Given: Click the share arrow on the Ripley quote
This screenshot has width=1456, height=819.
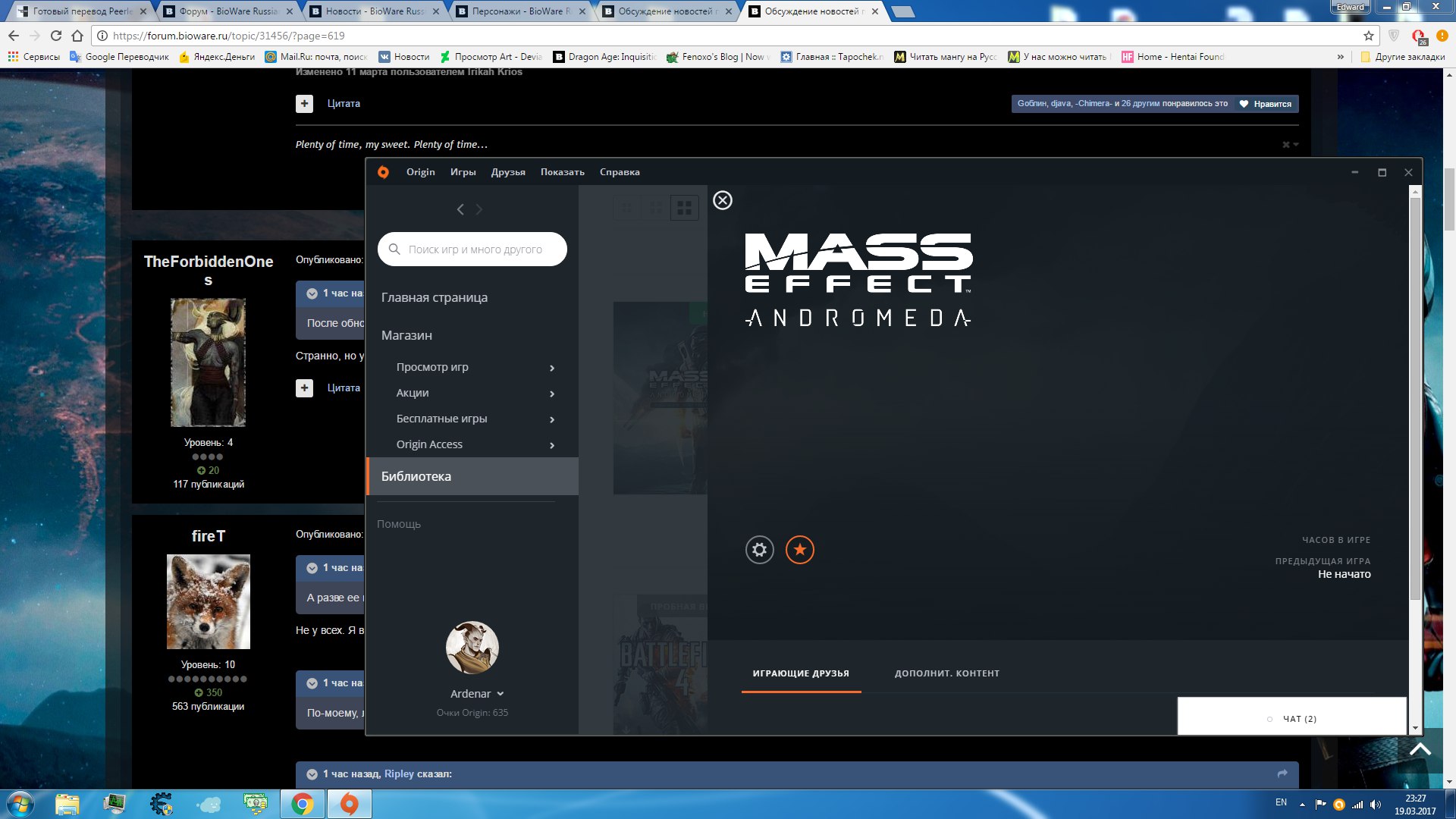Looking at the screenshot, I should click(1282, 773).
